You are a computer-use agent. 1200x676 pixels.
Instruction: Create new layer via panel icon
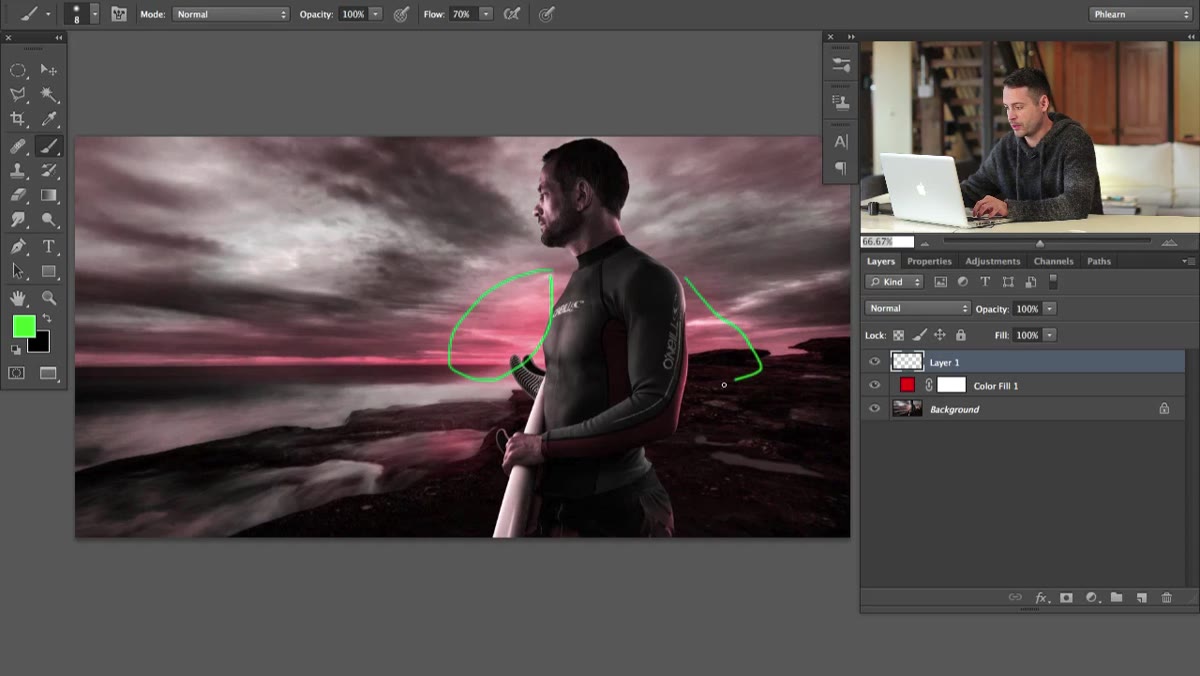(1141, 597)
